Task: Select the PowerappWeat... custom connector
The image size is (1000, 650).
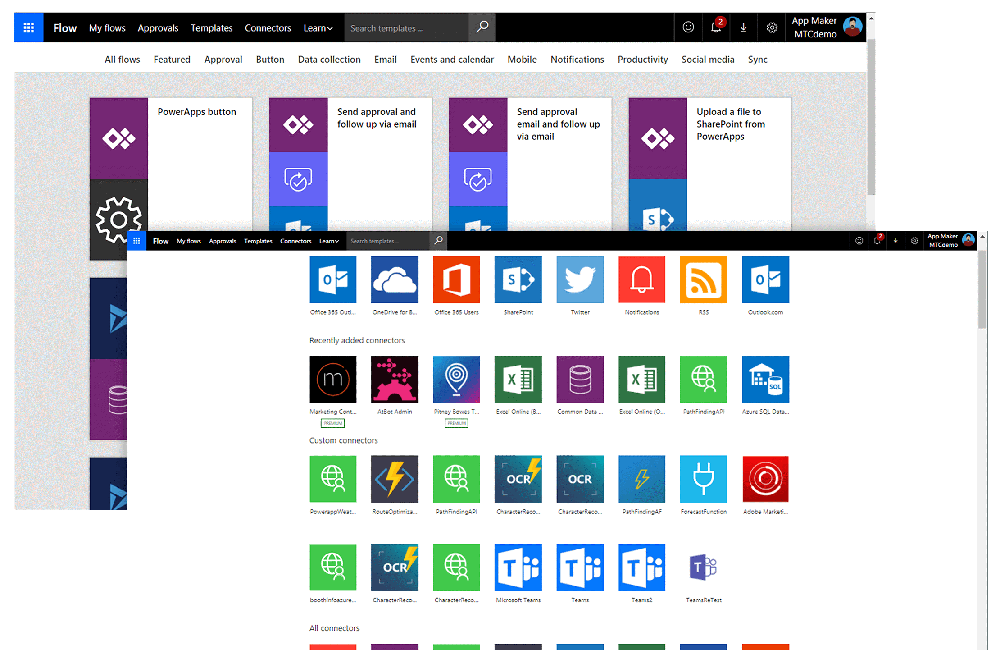Action: 332,479
